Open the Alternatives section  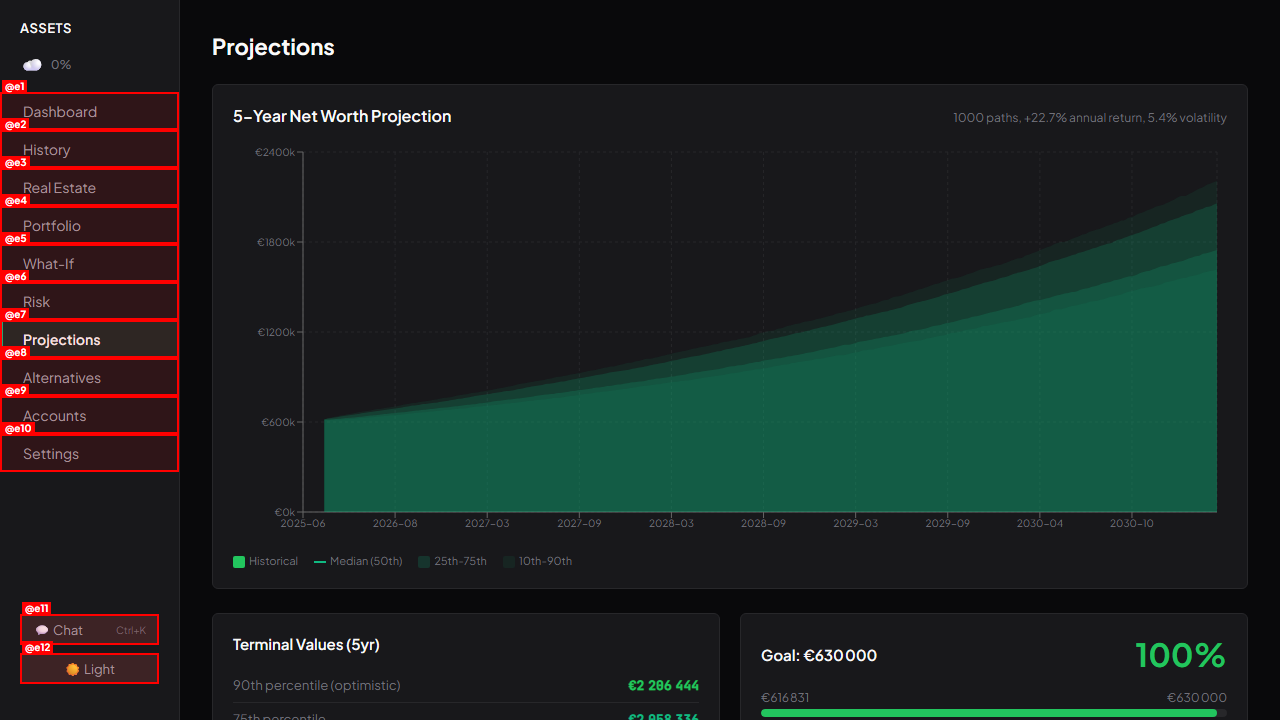click(90, 378)
